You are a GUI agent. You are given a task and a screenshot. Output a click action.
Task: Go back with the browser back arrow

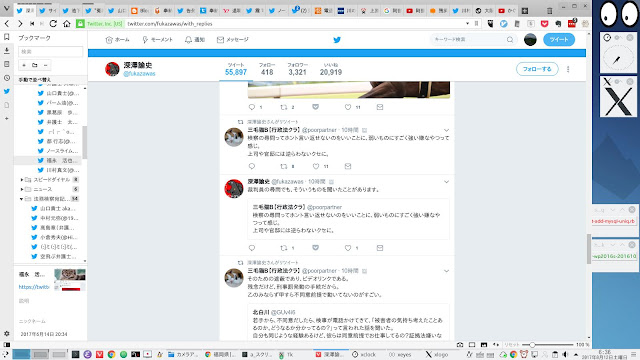pyautogui.click(x=7, y=24)
